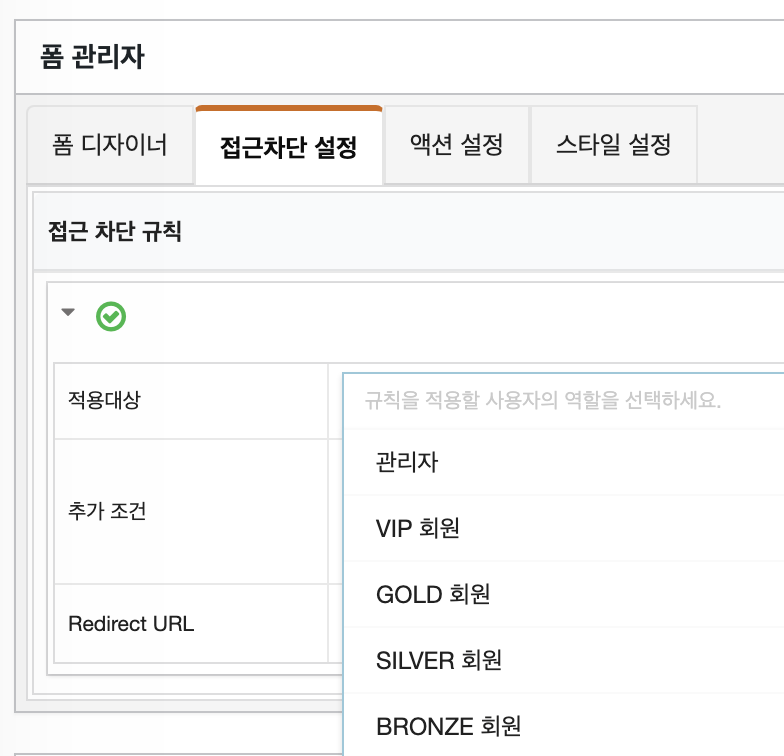Viewport: 784px width, 756px height.
Task: Click the blank tab strip area after 스타일 설정
Action: (741, 145)
